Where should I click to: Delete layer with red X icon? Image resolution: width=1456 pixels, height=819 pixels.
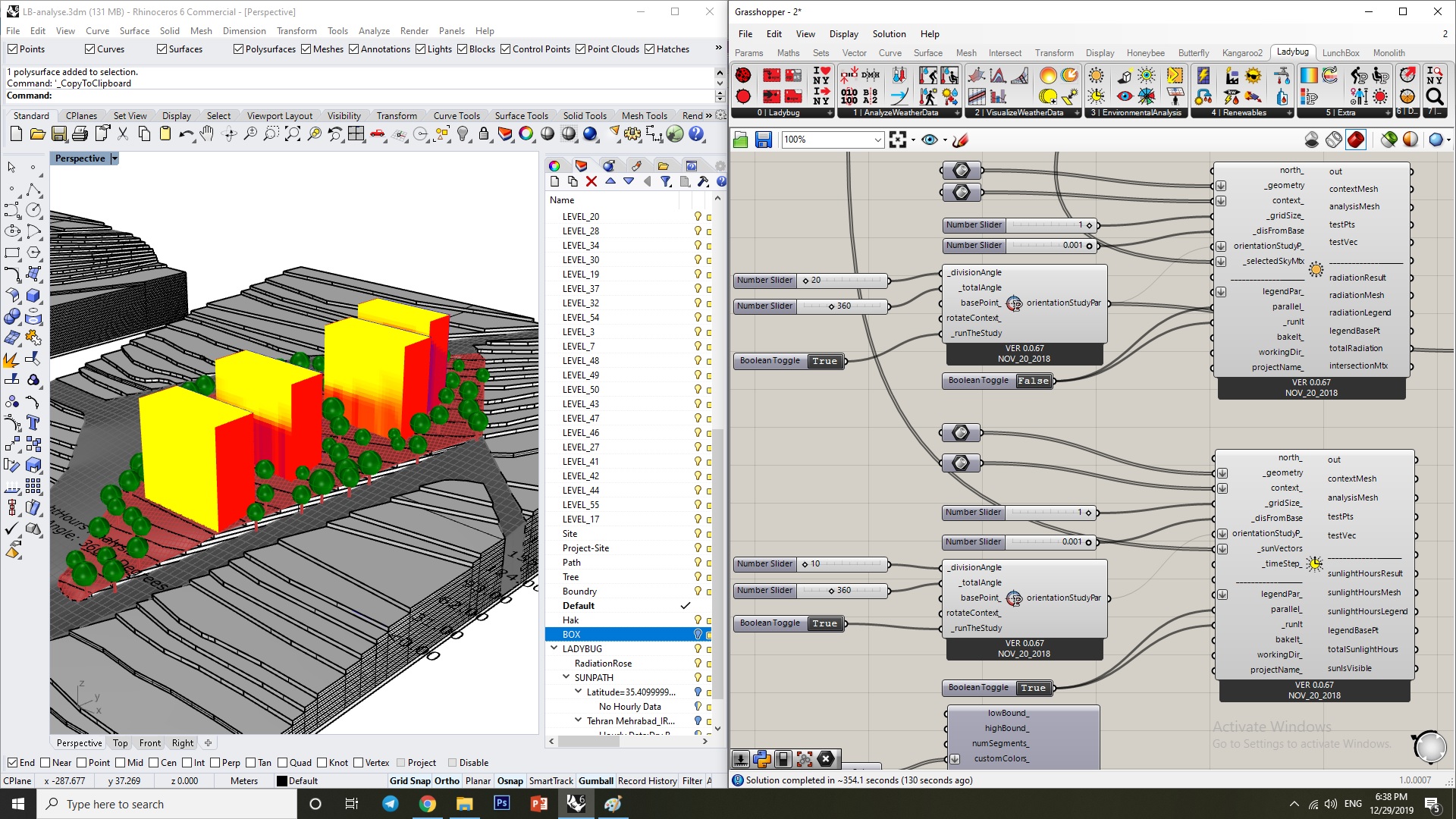pyautogui.click(x=591, y=182)
